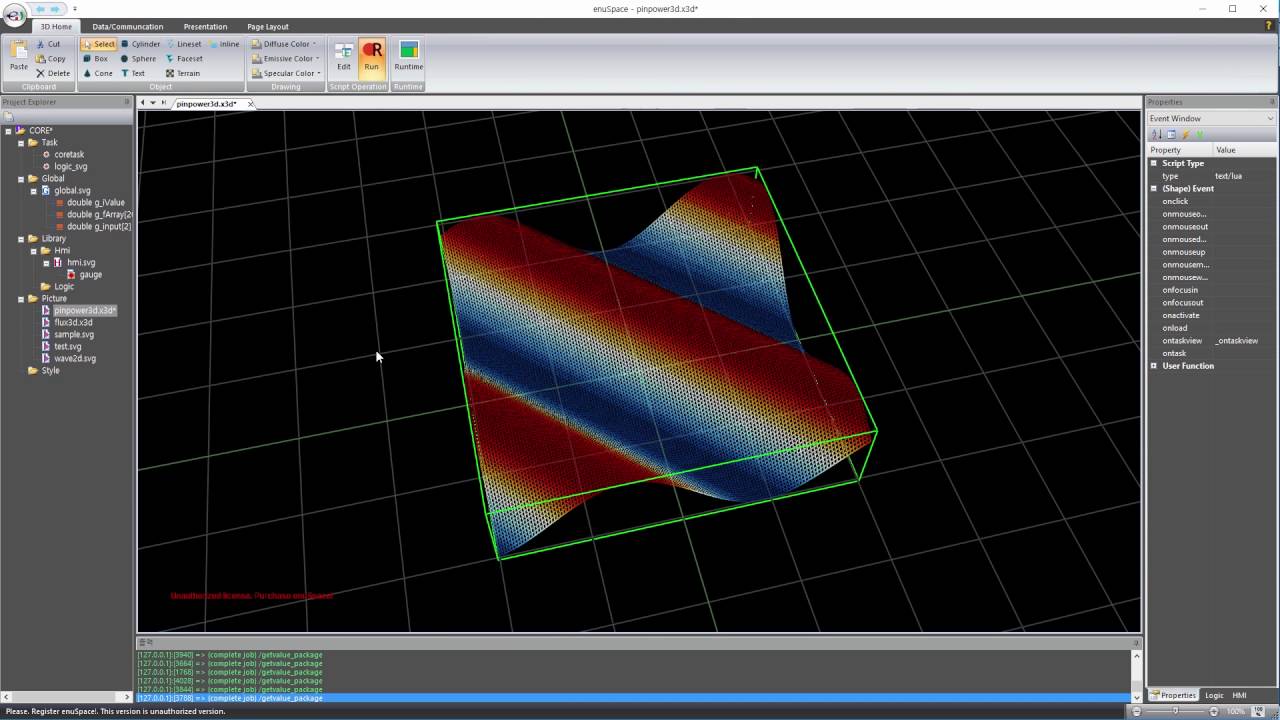Insert a Cone object
The image size is (1280, 720).
click(98, 73)
